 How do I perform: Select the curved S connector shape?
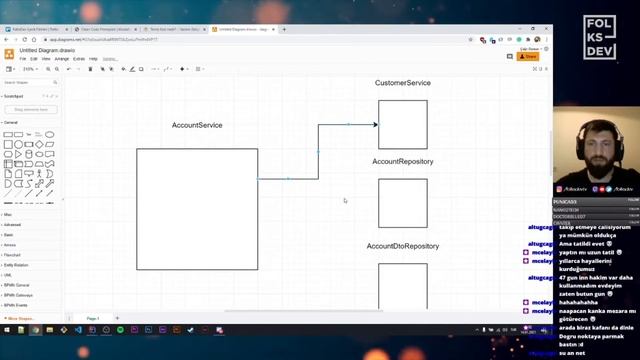click(29, 184)
